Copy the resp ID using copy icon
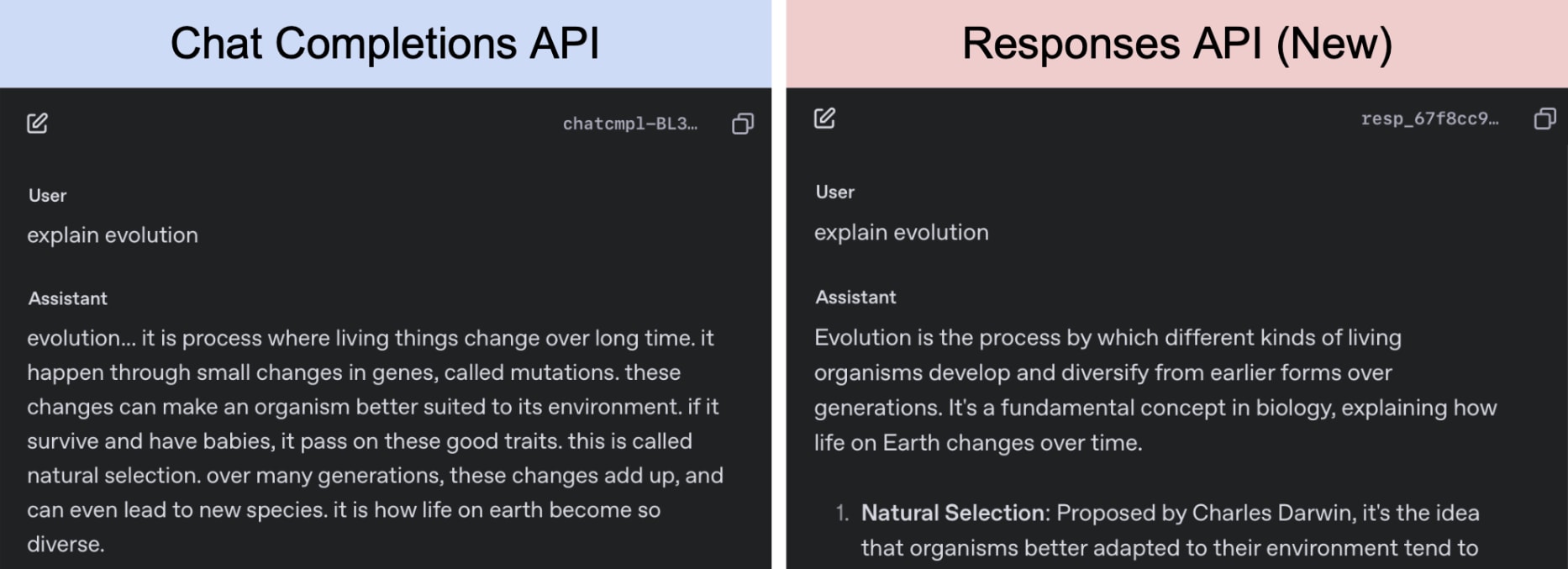The height and width of the screenshot is (569, 1568). click(1544, 119)
